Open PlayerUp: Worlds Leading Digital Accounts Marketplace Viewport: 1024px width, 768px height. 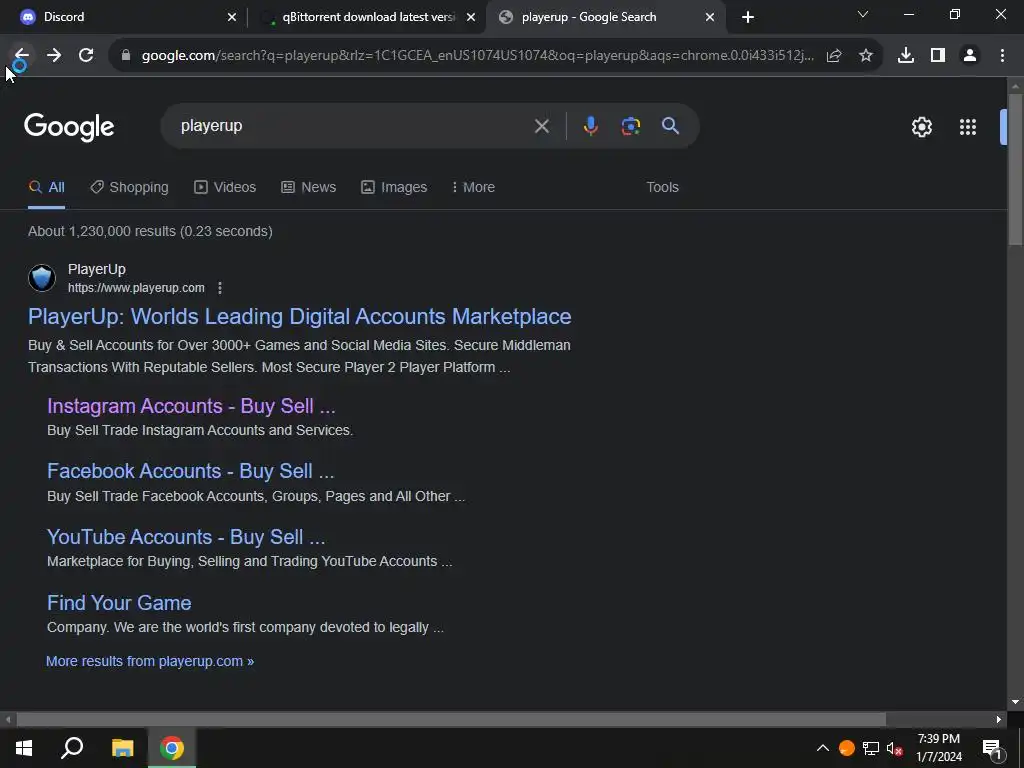pyautogui.click(x=300, y=317)
